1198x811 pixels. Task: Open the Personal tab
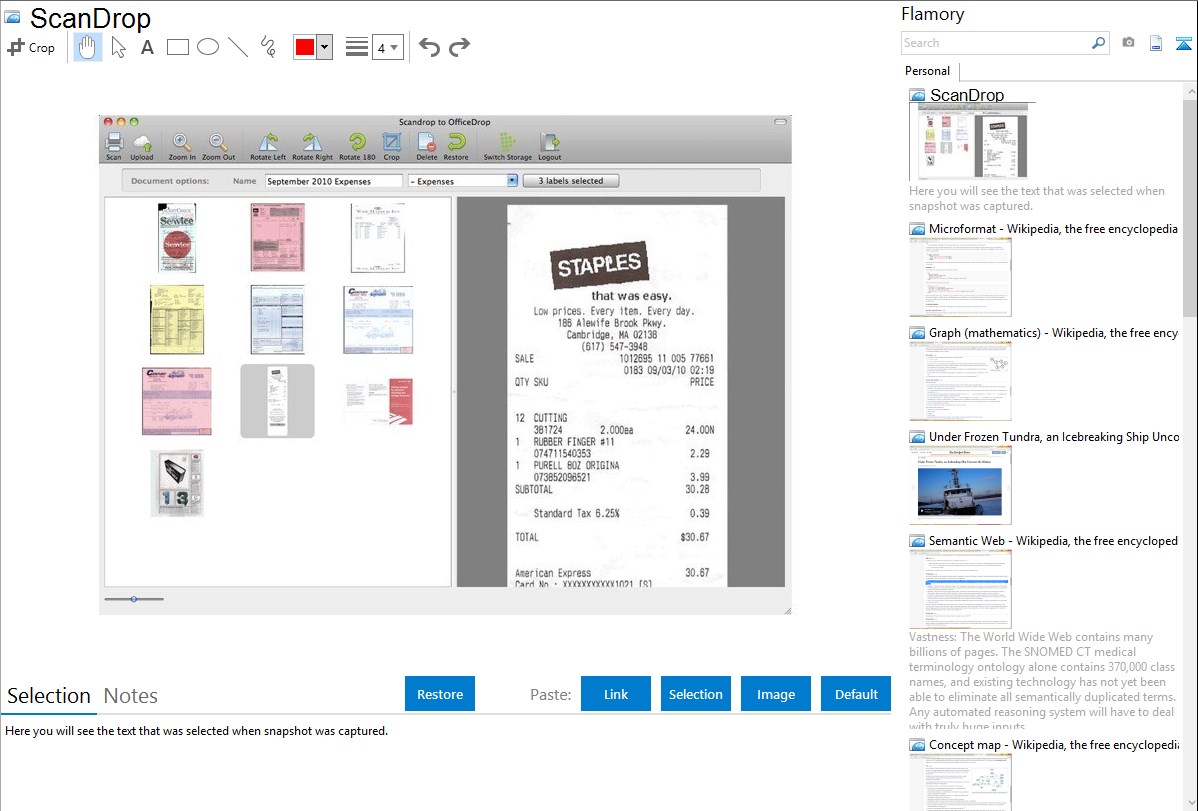[928, 71]
